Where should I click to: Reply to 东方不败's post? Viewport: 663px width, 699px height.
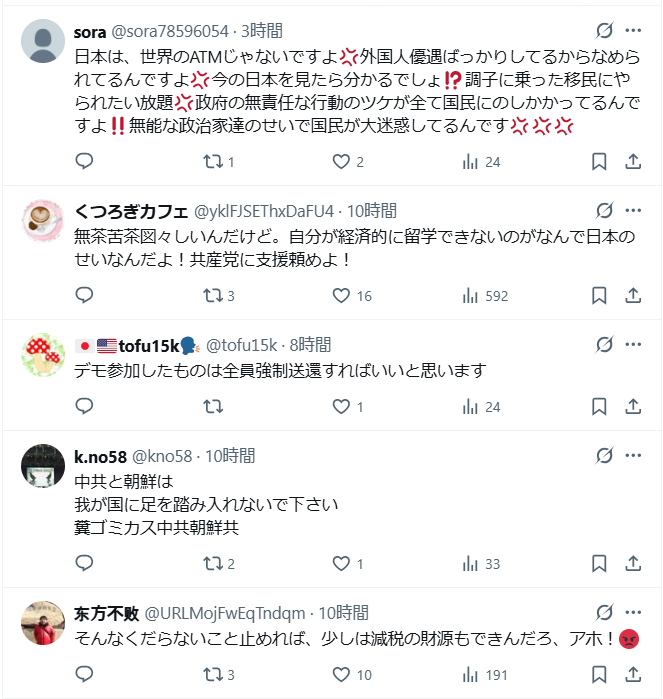[x=84, y=674]
